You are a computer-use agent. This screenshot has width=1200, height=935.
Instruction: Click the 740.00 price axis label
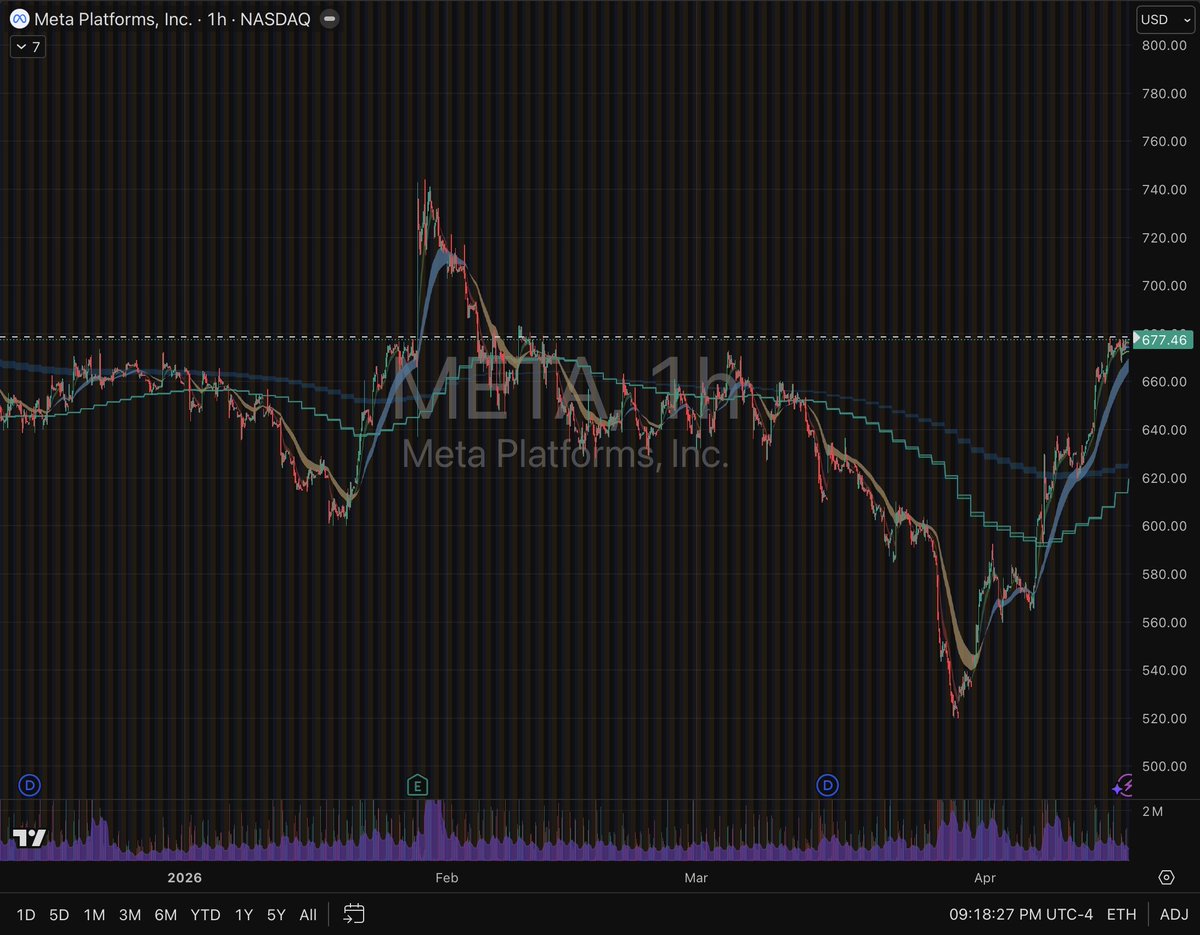[1163, 189]
